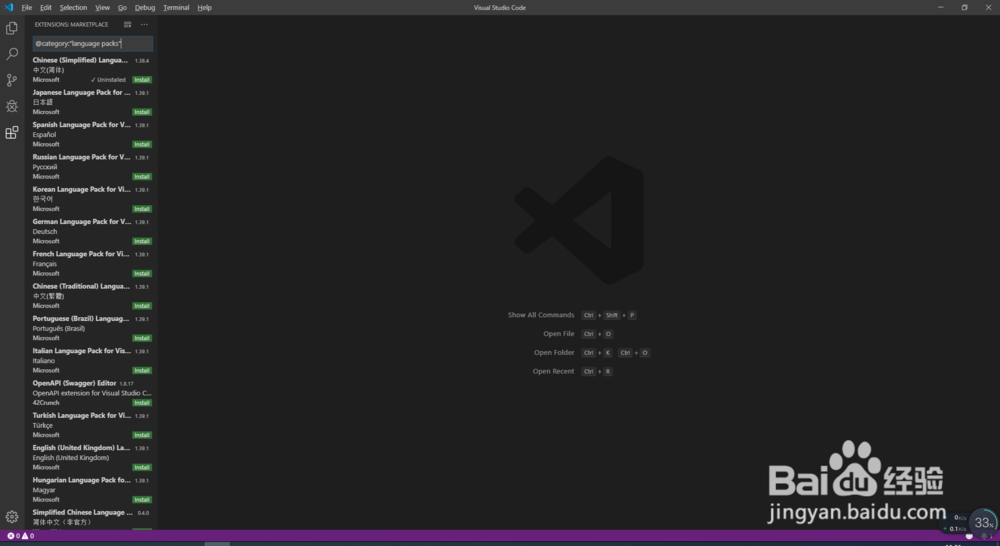Viewport: 1000px width, 546px height.
Task: Select Portuguese (Brazil) Language Pack title
Action: point(81,318)
